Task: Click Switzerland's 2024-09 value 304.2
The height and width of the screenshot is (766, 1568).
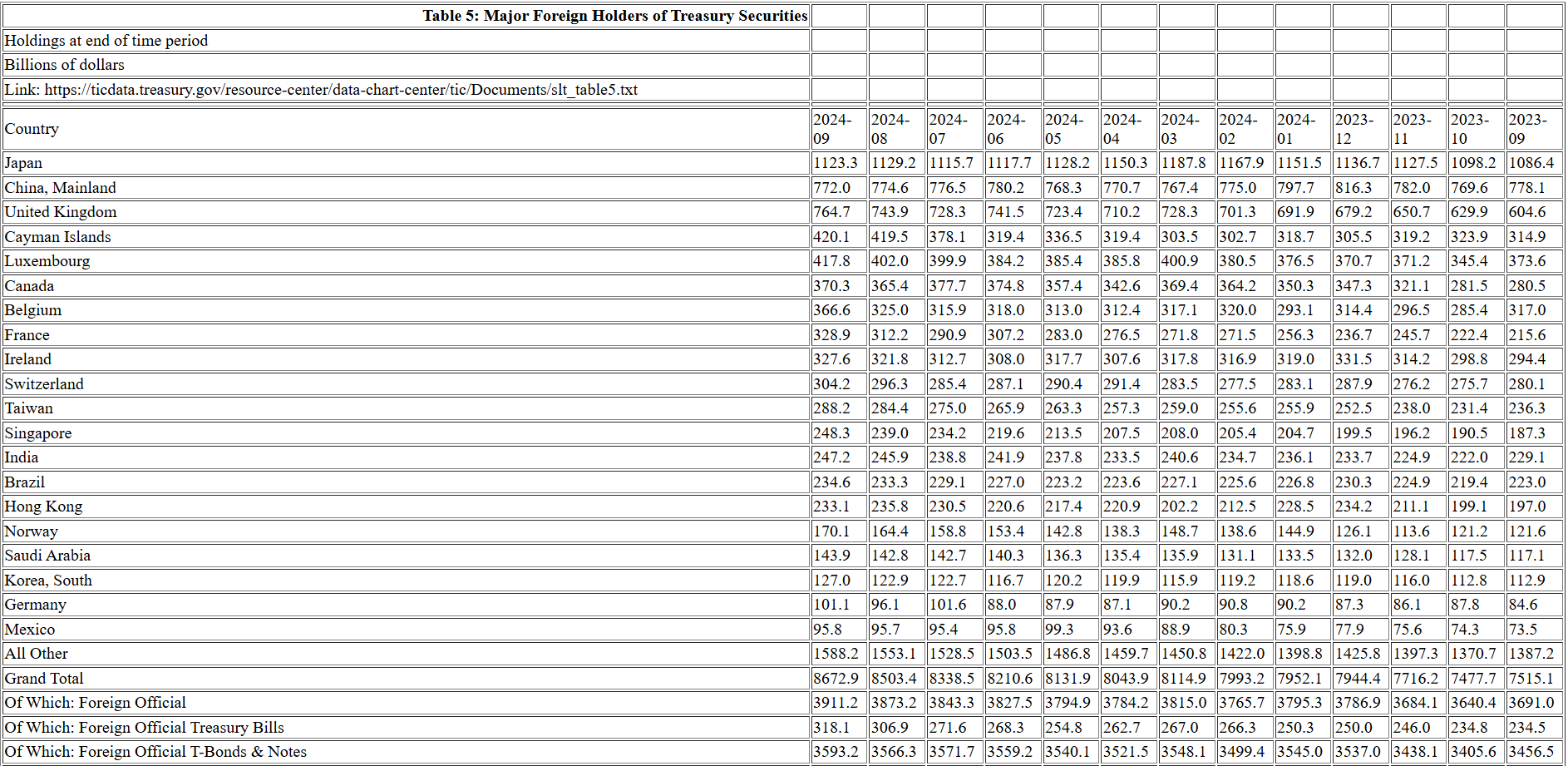Action: (x=832, y=384)
